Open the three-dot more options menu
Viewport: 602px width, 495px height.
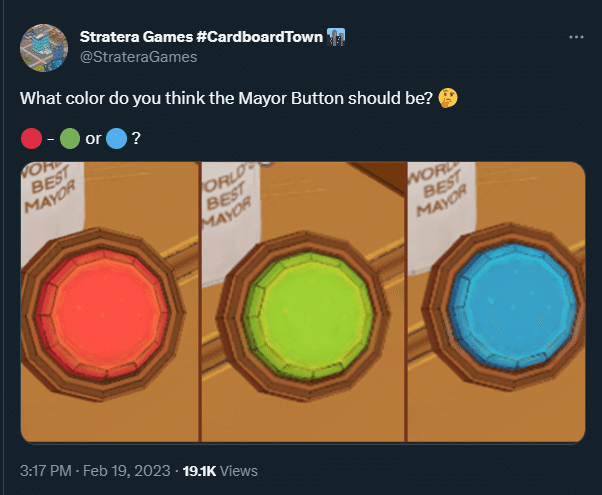(x=576, y=37)
